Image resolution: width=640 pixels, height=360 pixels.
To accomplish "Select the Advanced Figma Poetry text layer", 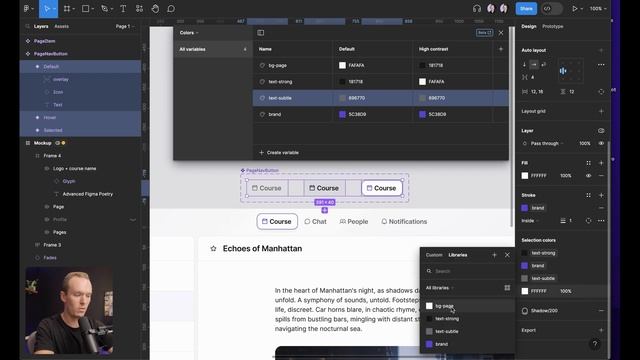I will 88,194.
